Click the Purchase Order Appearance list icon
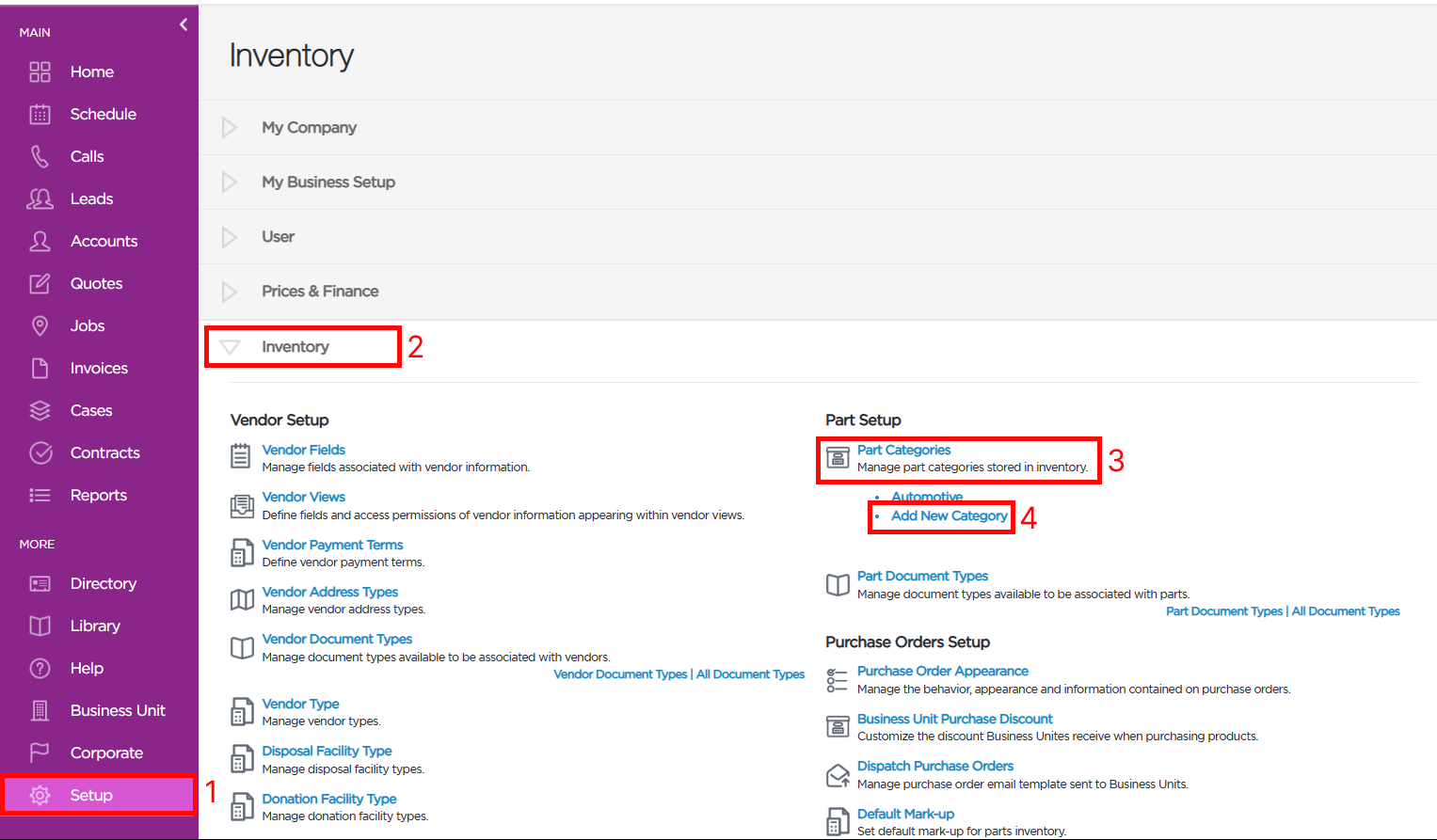The image size is (1437, 840). (x=837, y=680)
